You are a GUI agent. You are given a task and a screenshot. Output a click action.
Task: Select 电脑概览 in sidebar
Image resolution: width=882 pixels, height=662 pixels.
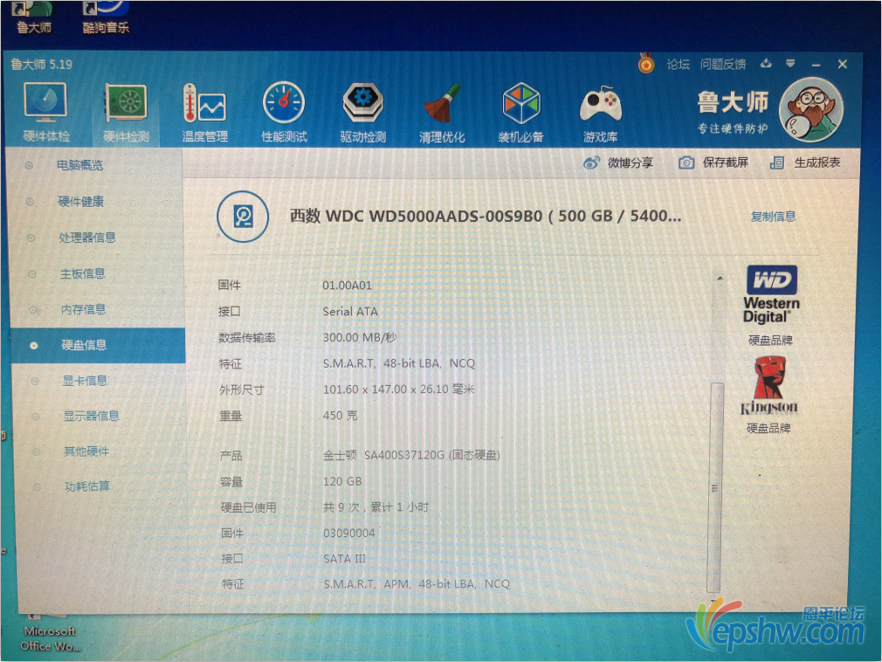pyautogui.click(x=79, y=165)
